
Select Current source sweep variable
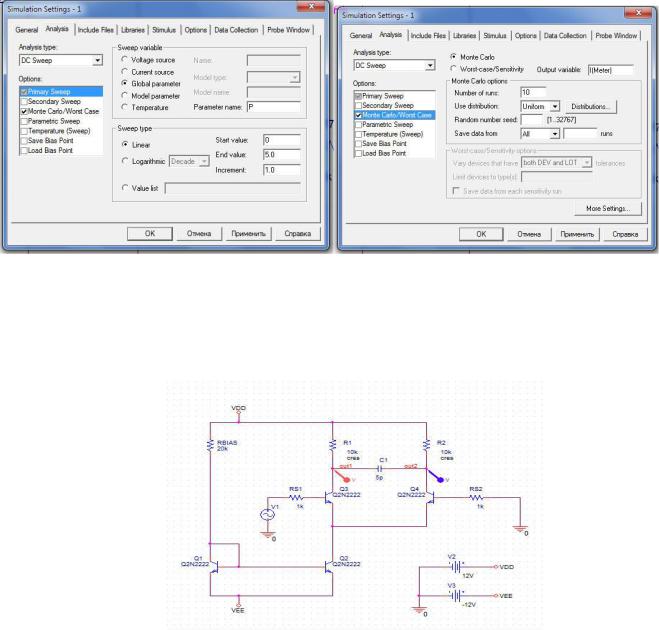[124, 72]
